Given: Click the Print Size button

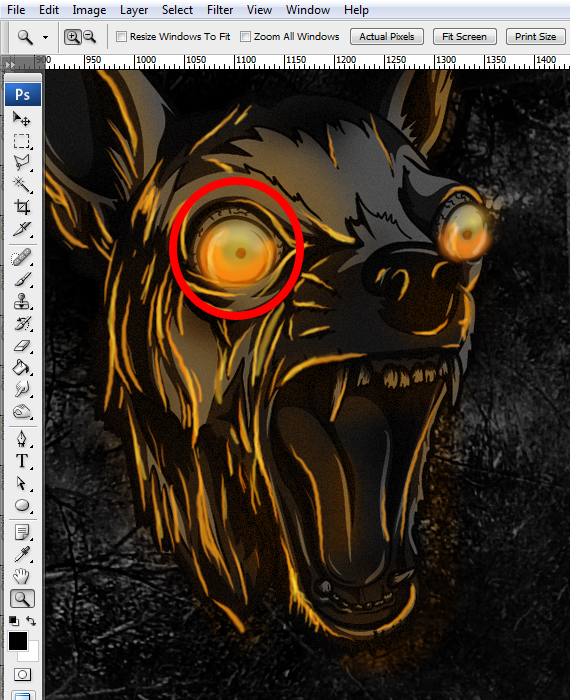Looking at the screenshot, I should [x=536, y=37].
